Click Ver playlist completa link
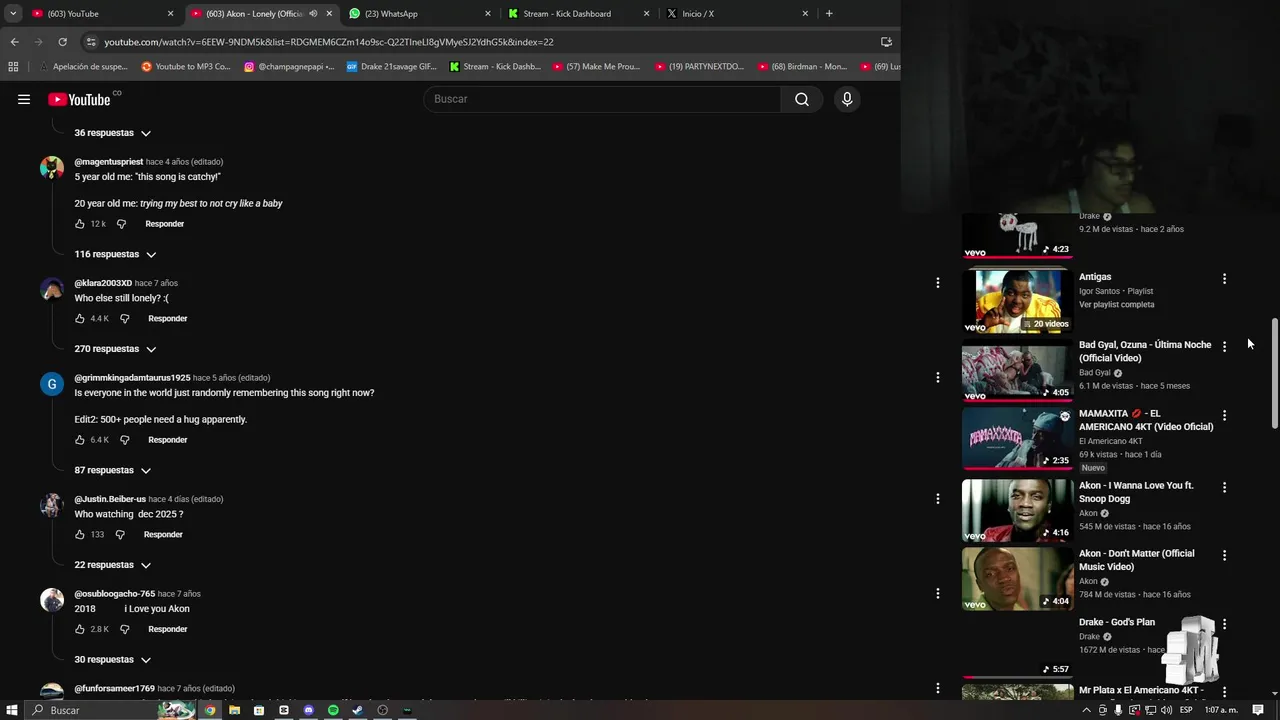 1116,305
